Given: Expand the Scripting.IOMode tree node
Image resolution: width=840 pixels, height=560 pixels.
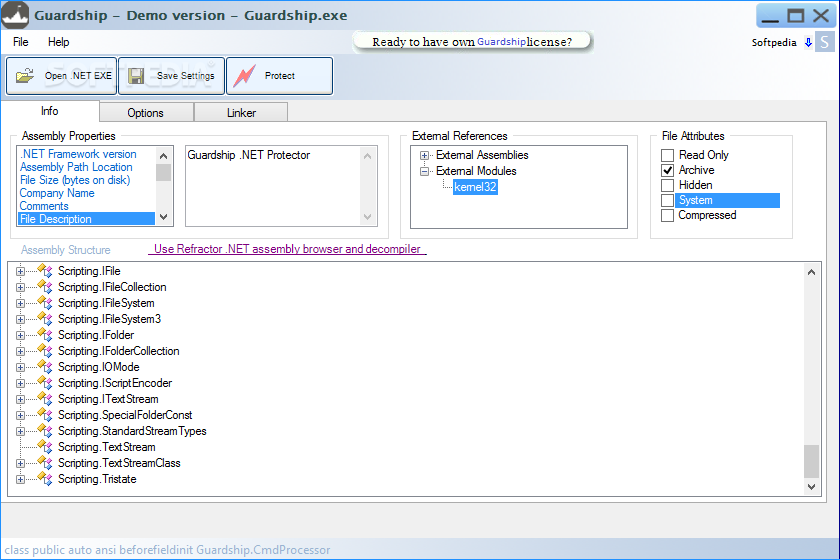Looking at the screenshot, I should pos(20,368).
